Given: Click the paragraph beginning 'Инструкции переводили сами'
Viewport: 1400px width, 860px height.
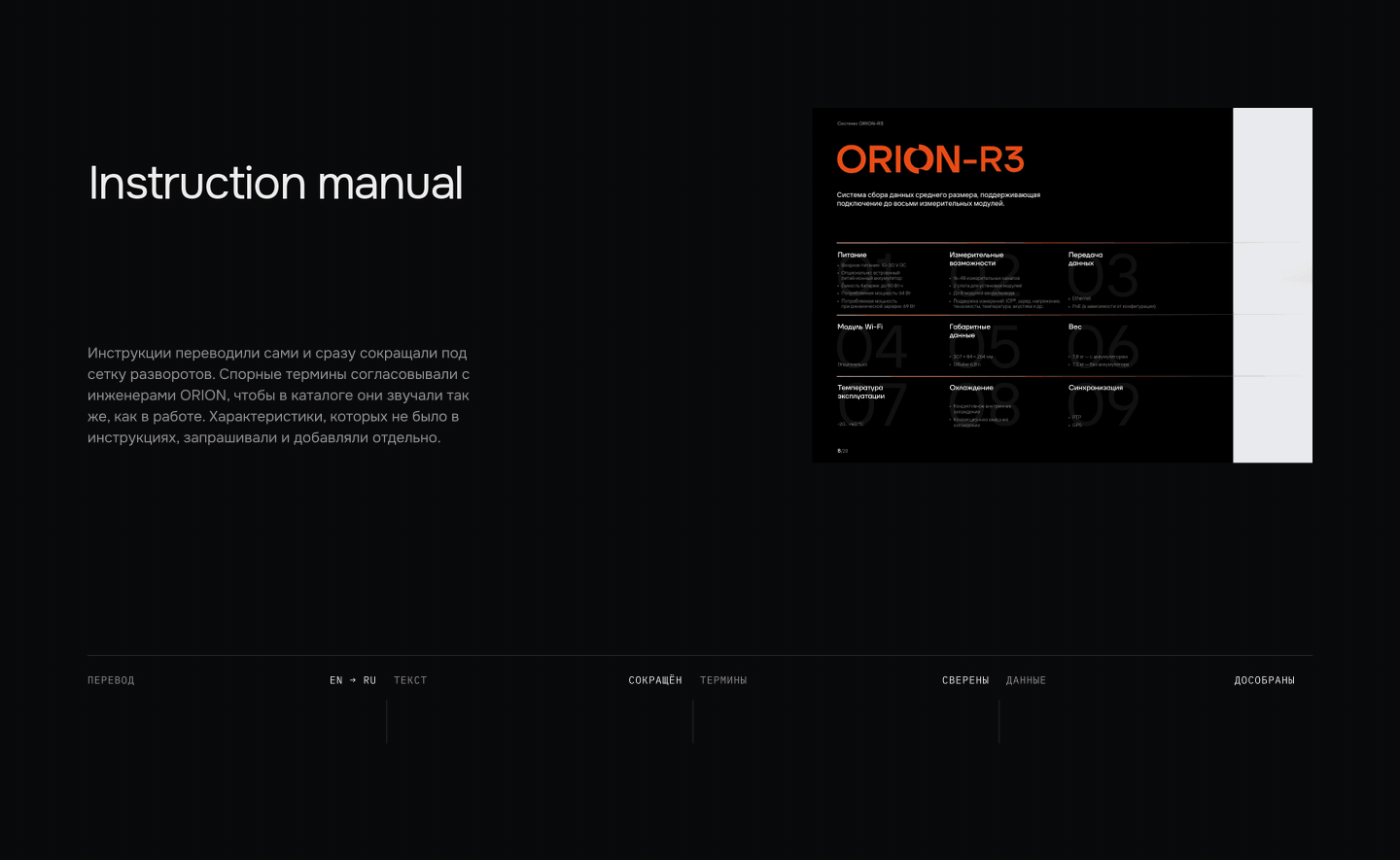Looking at the screenshot, I should click(279, 396).
